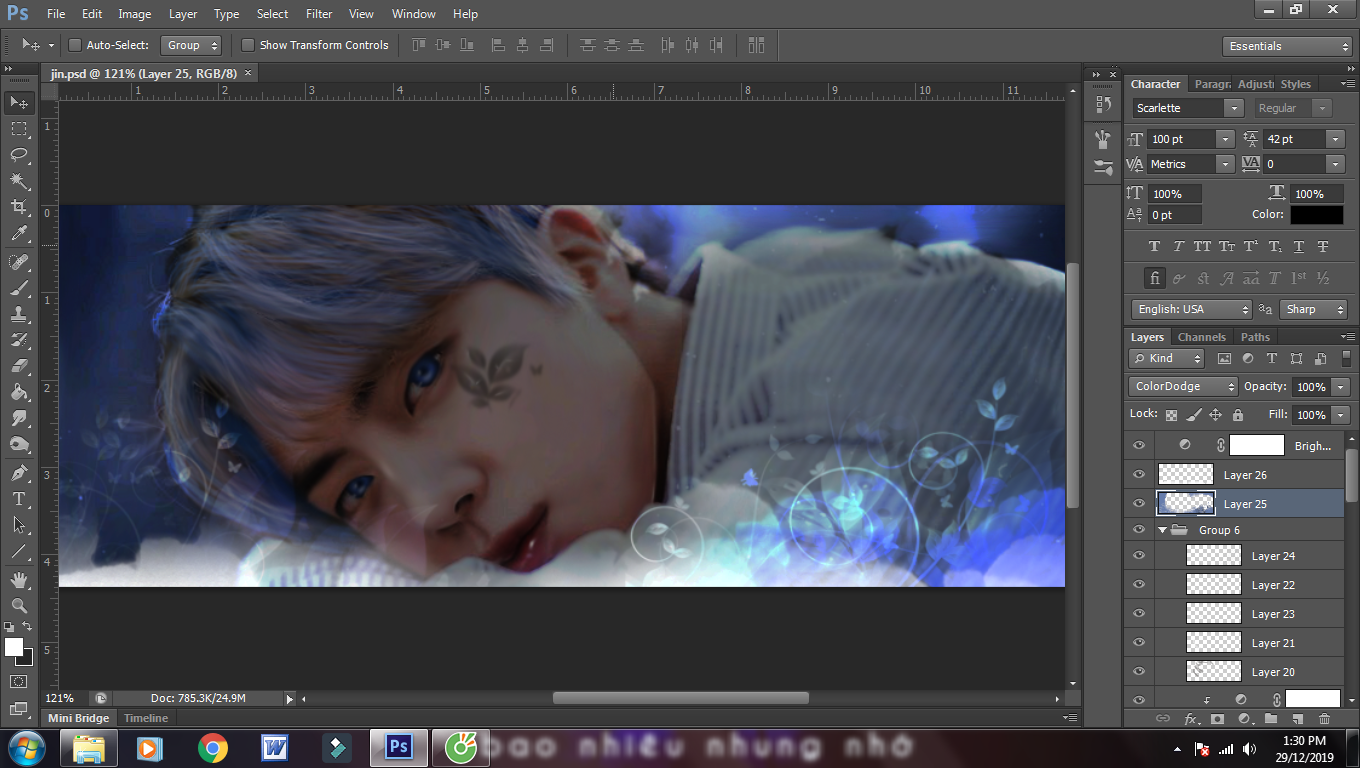Image resolution: width=1360 pixels, height=768 pixels.
Task: Open the Layer menu
Action: tap(183, 14)
